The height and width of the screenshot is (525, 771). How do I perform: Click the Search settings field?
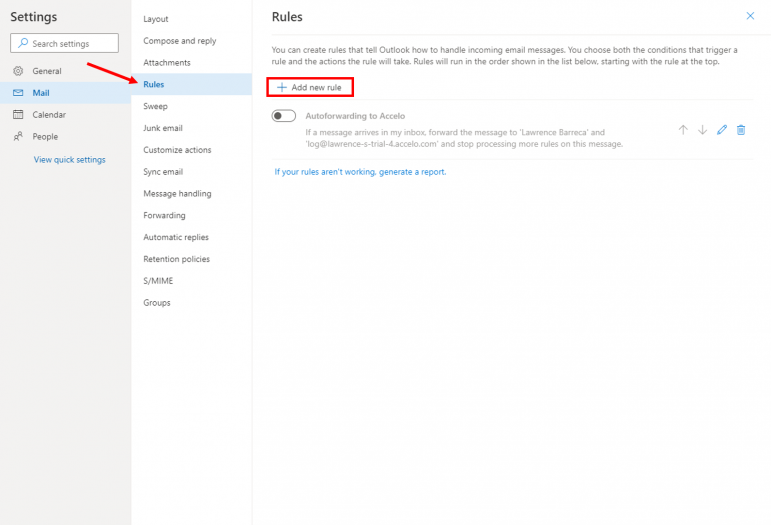tap(65, 44)
